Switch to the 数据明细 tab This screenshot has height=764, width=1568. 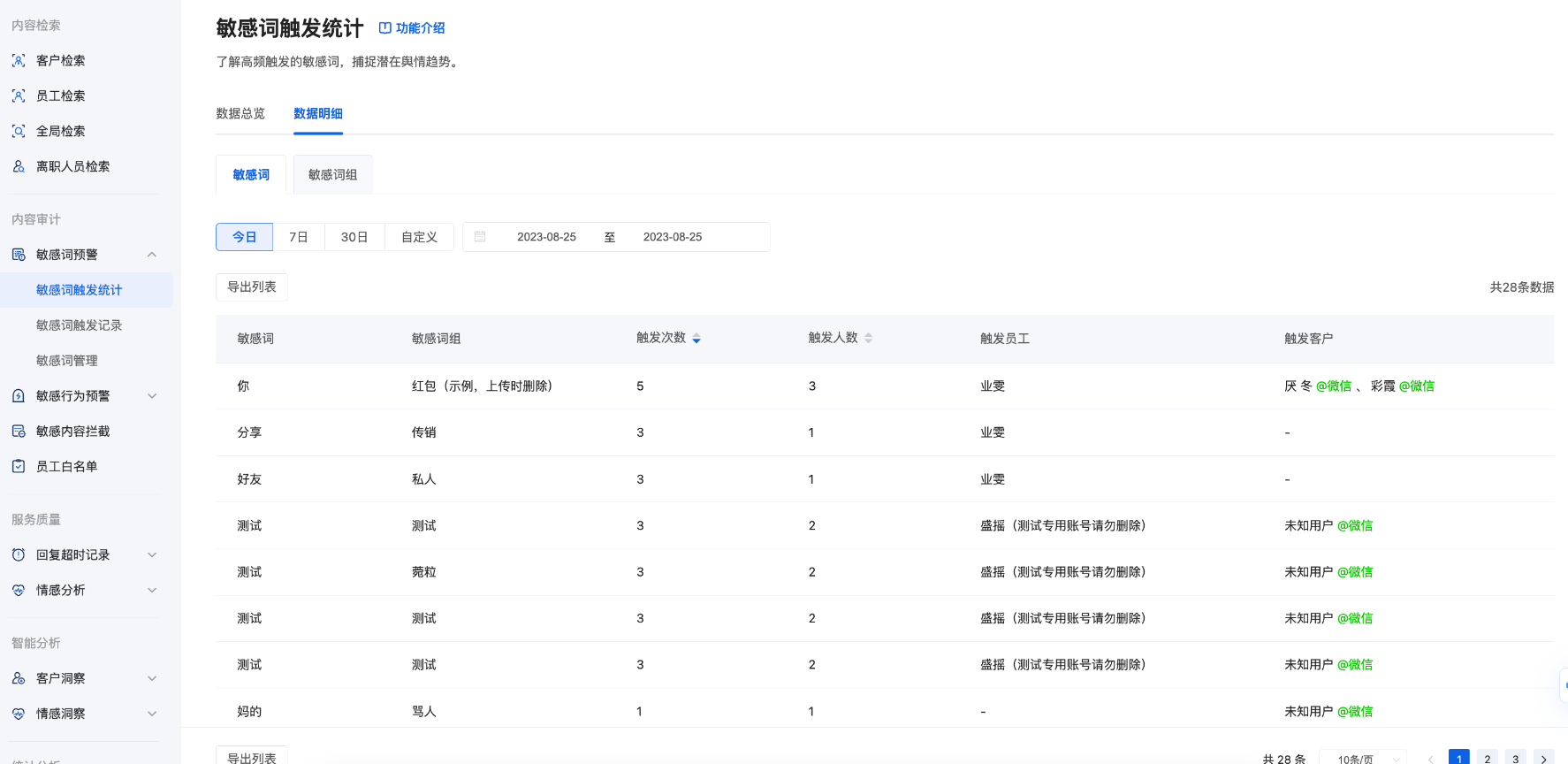point(318,113)
